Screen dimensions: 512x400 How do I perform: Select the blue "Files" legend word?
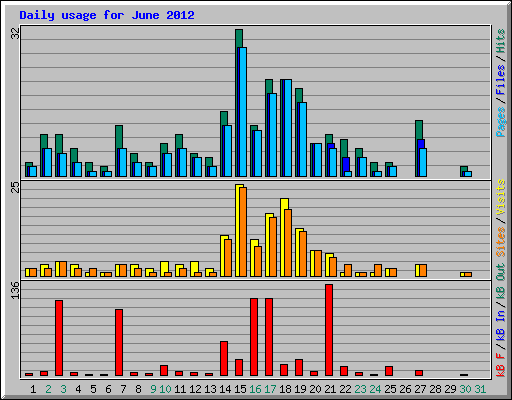click(501, 80)
